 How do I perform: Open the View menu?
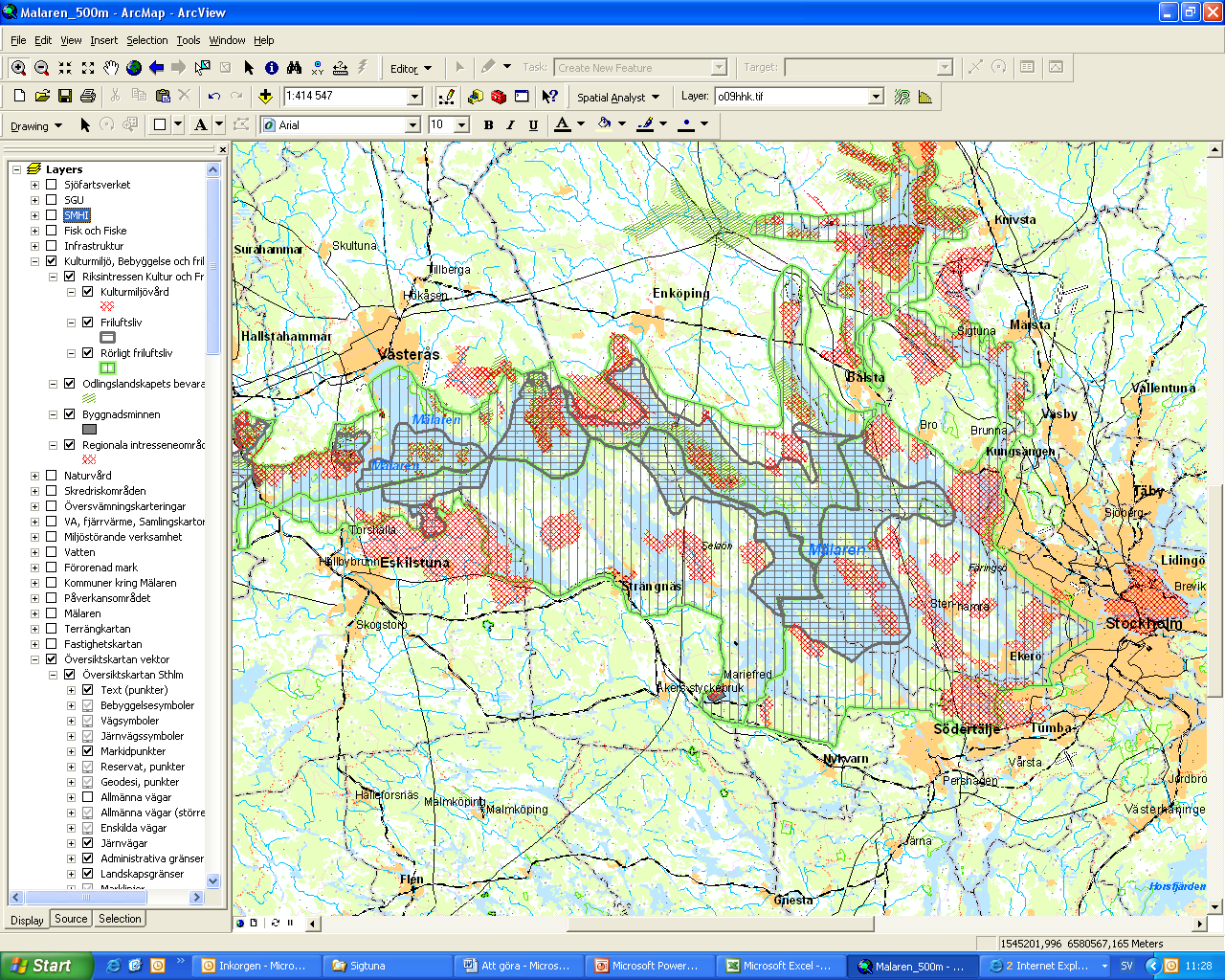click(x=71, y=40)
